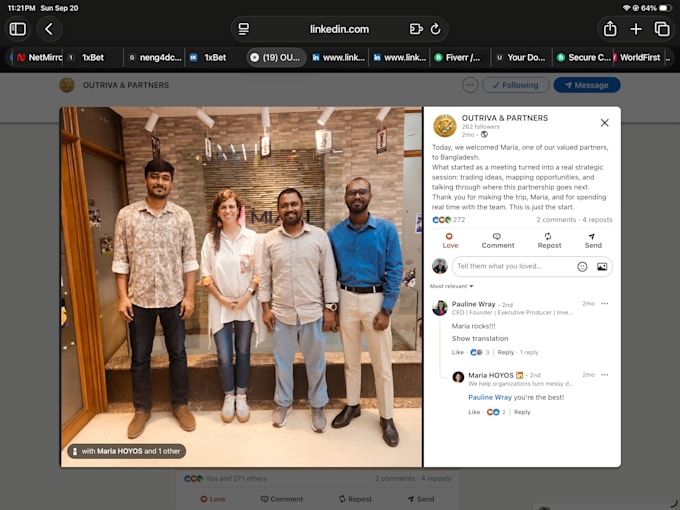Open the options menu on Pauline Wray's comment

click(605, 304)
